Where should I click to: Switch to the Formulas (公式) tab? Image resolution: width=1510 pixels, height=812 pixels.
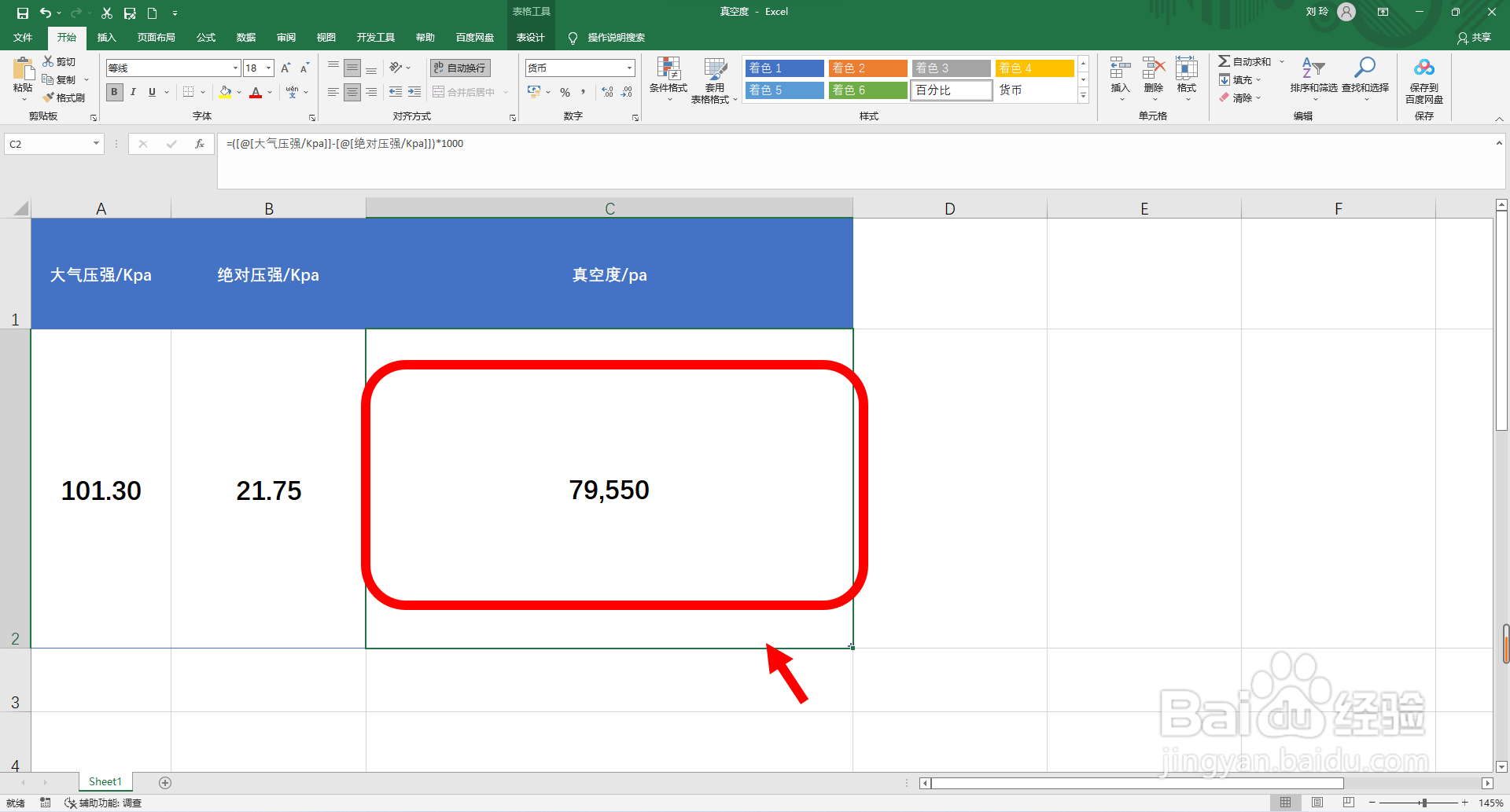(206, 38)
